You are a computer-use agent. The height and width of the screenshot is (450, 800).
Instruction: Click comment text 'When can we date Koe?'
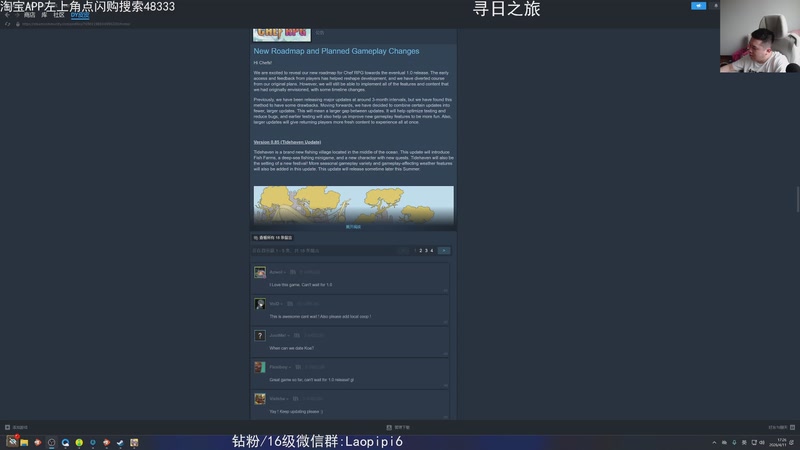click(291, 348)
